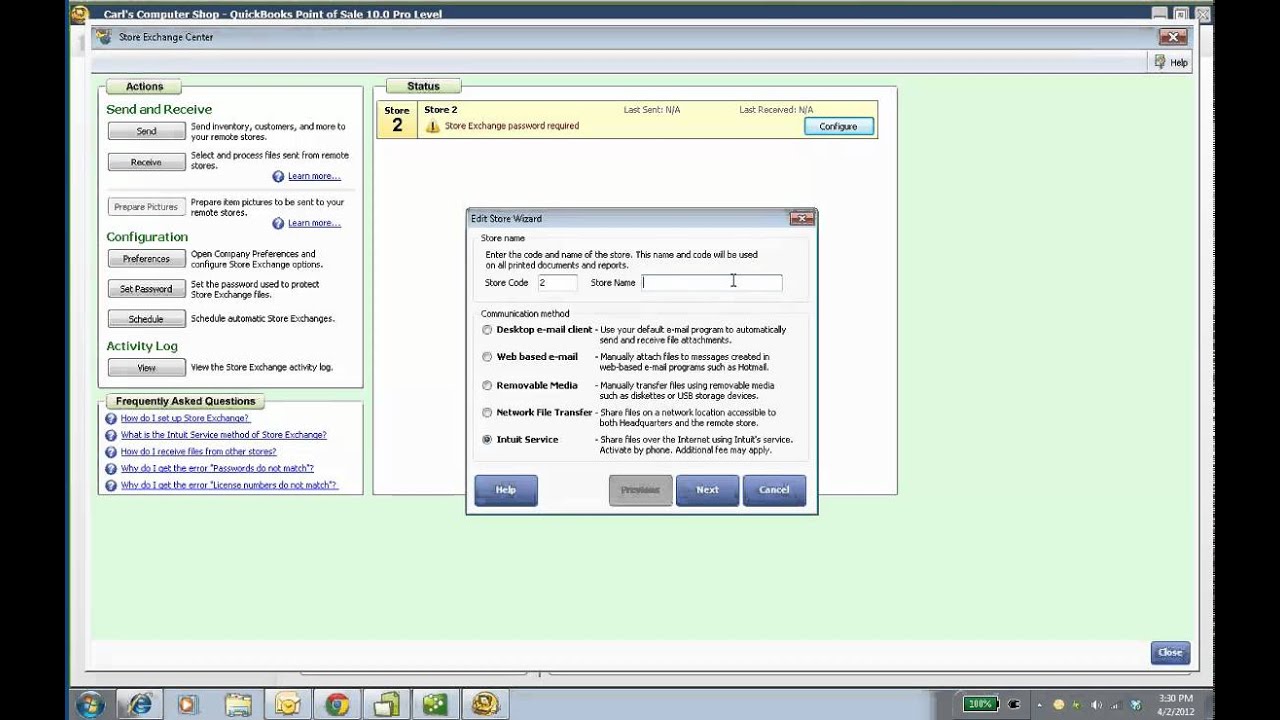1280x720 pixels.
Task: Click the Status panel header
Action: click(423, 87)
